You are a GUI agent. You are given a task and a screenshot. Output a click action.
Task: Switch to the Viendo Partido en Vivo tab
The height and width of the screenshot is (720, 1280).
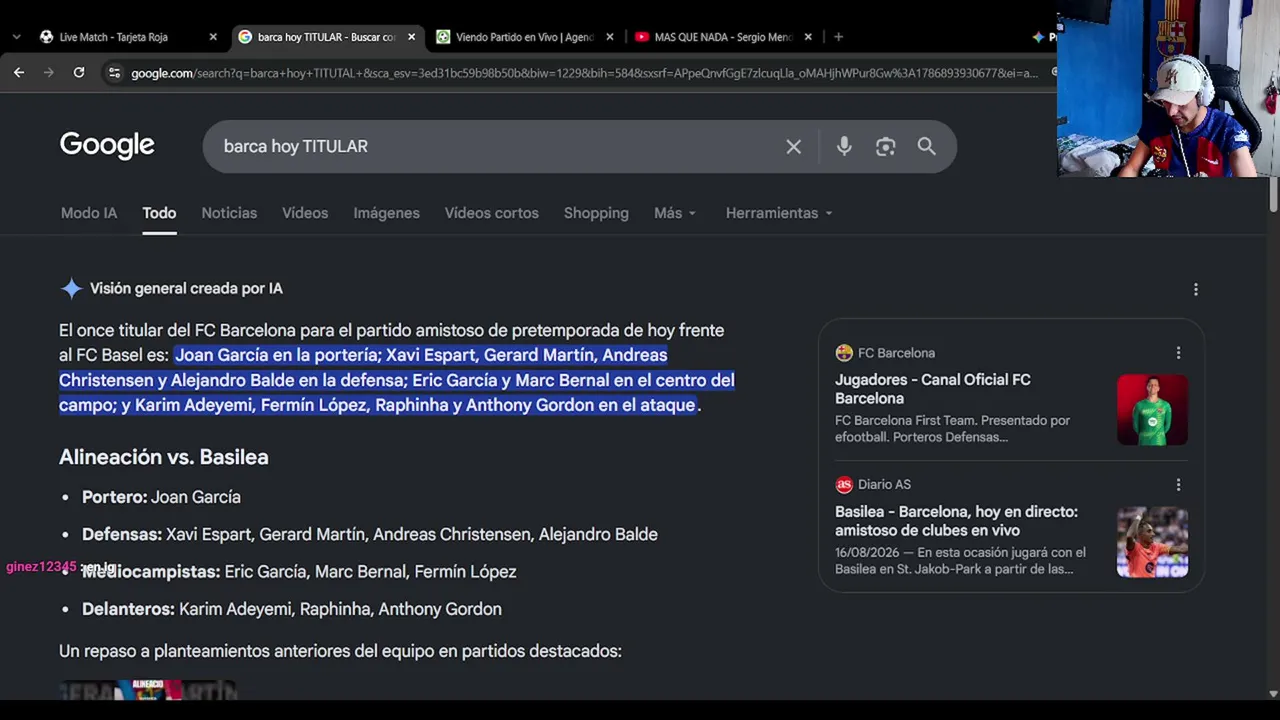point(525,37)
